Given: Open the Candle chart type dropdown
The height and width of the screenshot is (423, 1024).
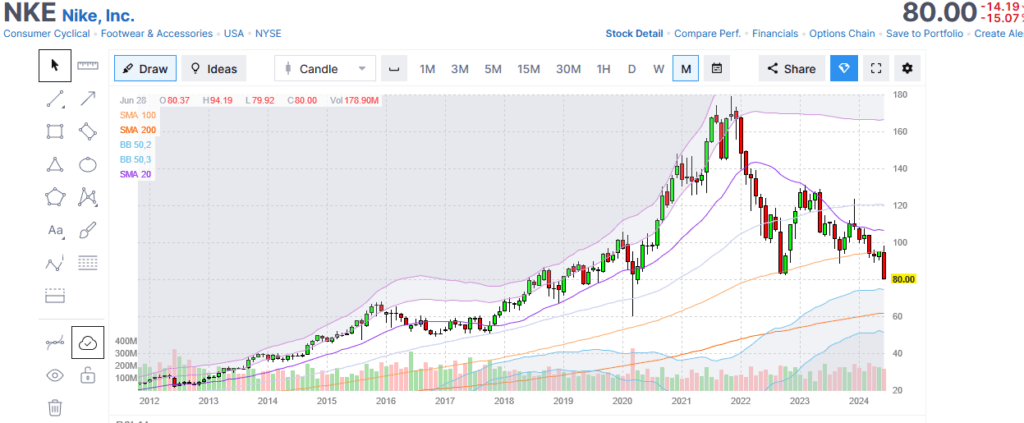Looking at the screenshot, I should (x=325, y=69).
